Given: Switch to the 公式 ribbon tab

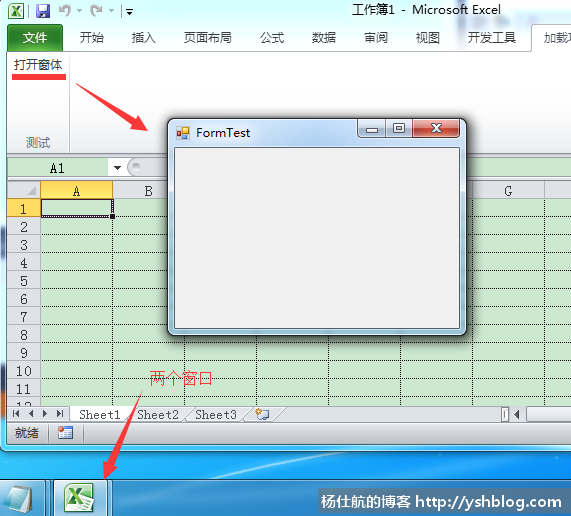Looking at the screenshot, I should 272,38.
